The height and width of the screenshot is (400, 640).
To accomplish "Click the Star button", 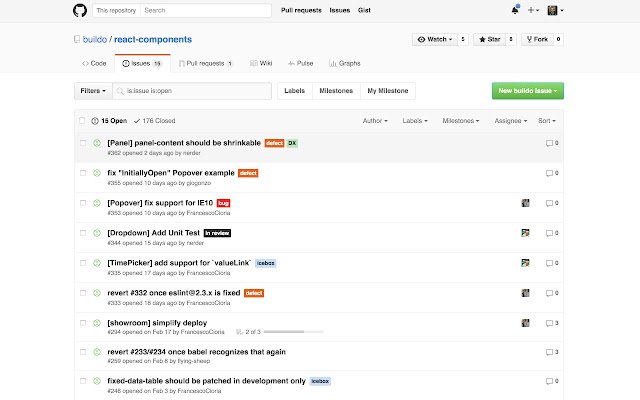I will point(490,39).
